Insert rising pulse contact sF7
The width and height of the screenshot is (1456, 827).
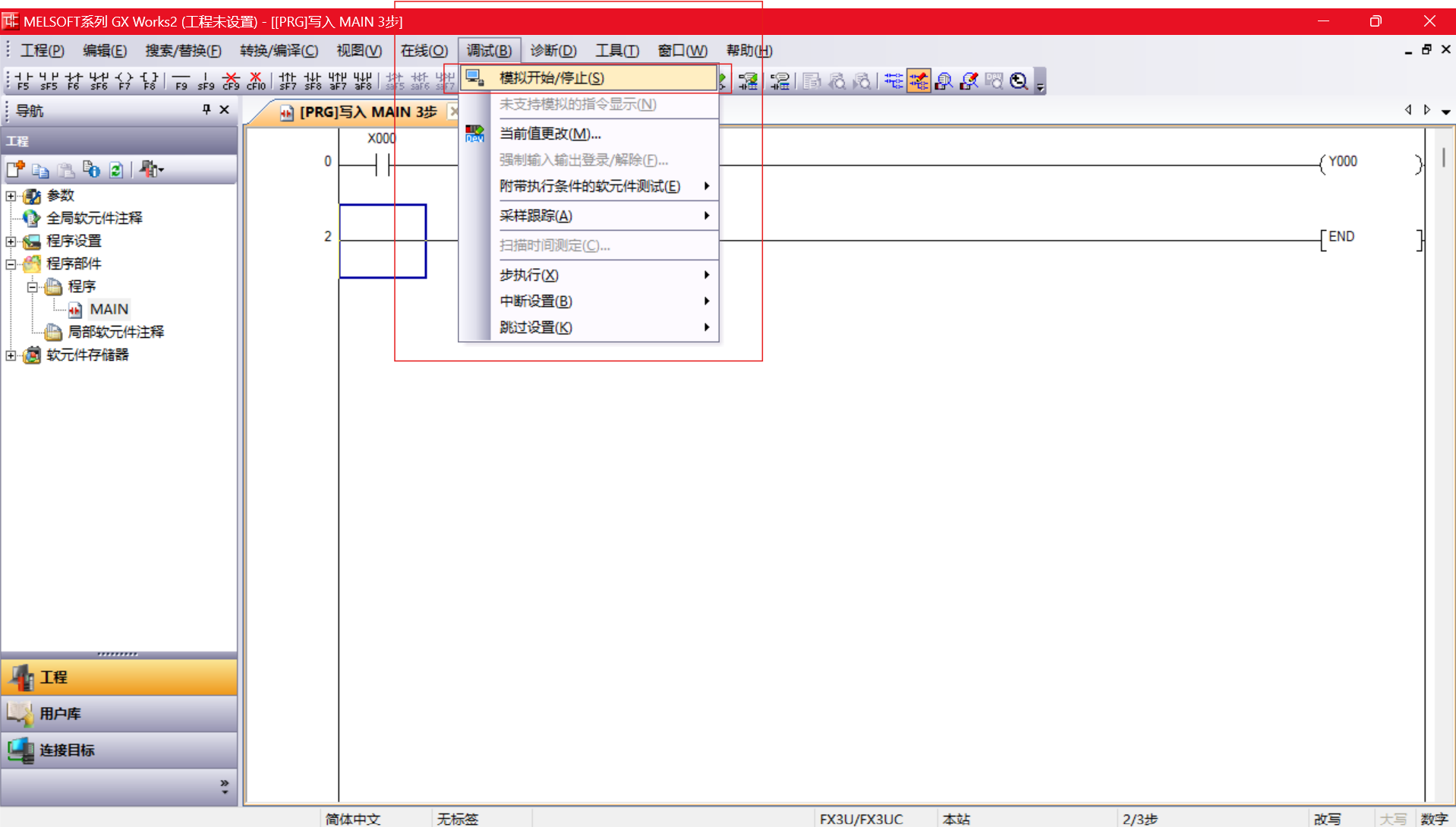pos(287,80)
